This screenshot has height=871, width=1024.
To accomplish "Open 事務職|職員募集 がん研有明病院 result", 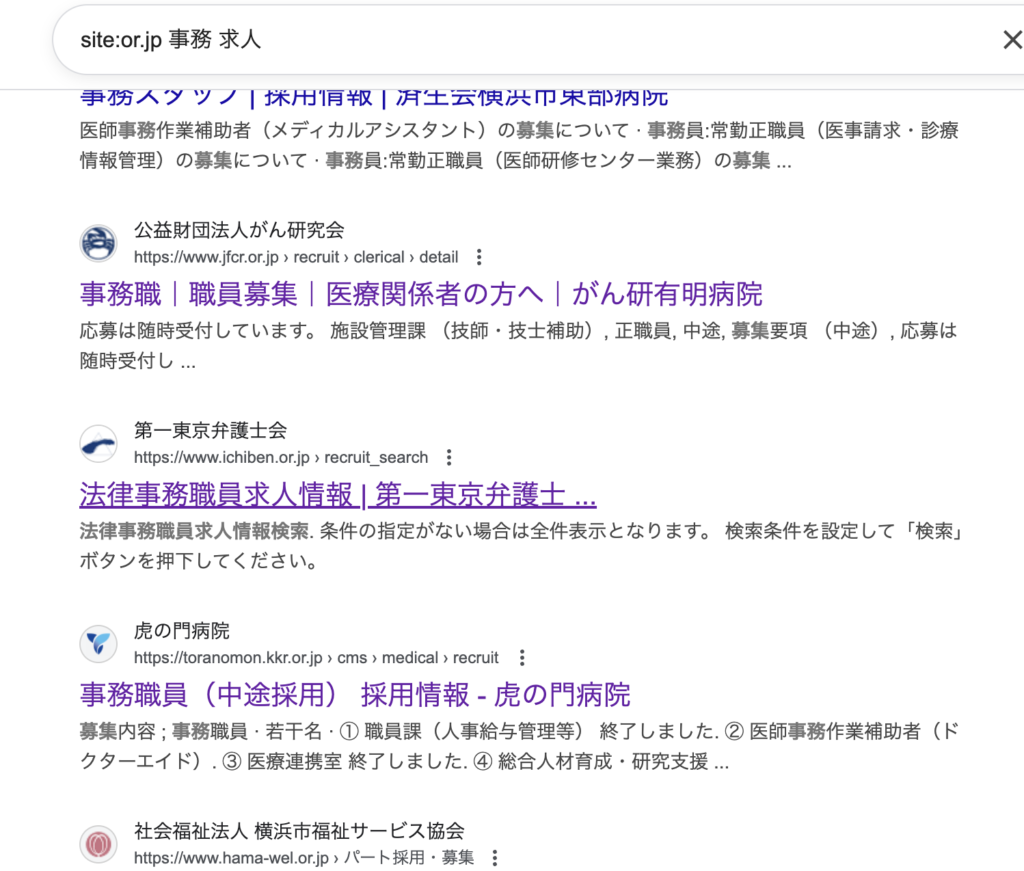I will pos(420,294).
